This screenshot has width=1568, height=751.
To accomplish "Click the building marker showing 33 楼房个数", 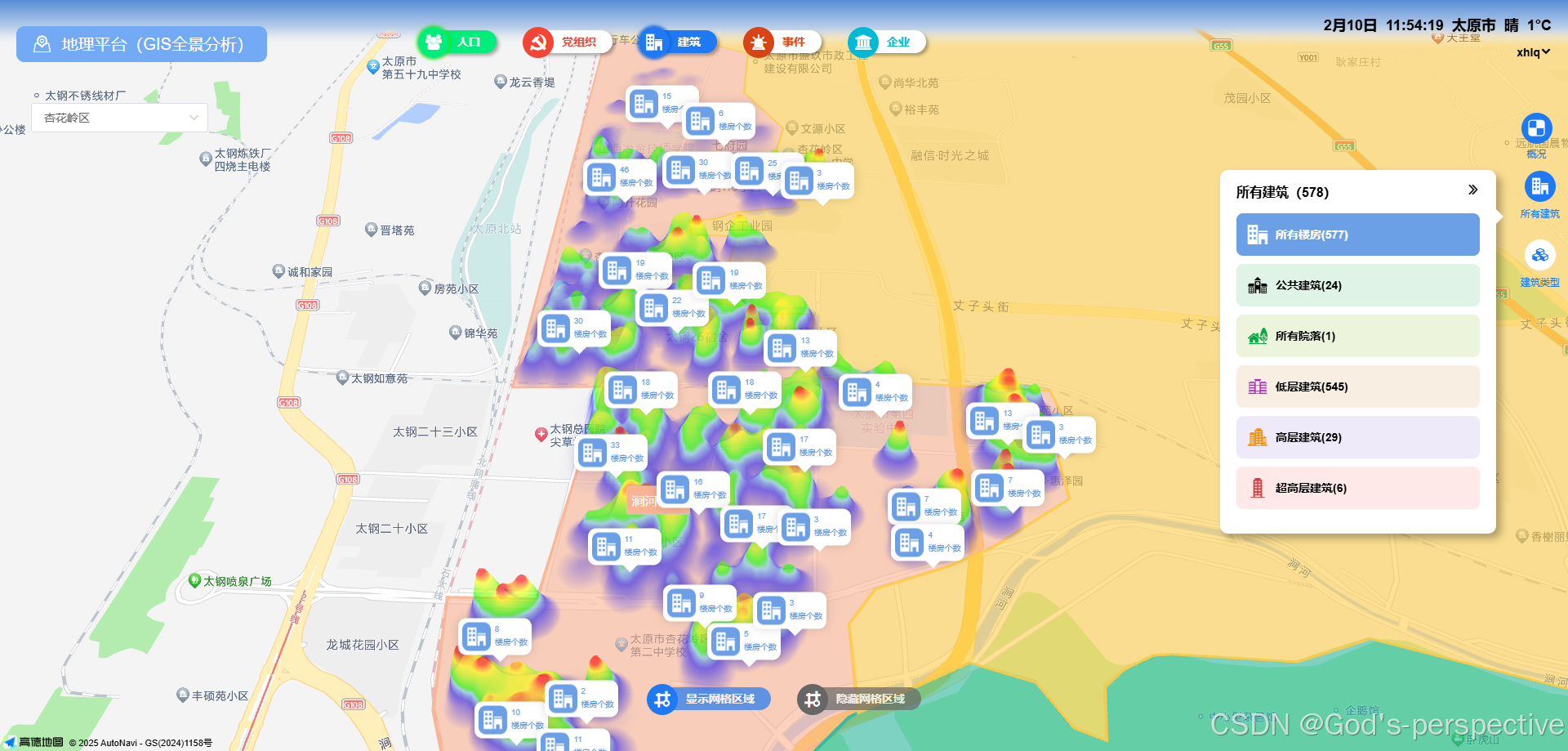I will pos(611,453).
